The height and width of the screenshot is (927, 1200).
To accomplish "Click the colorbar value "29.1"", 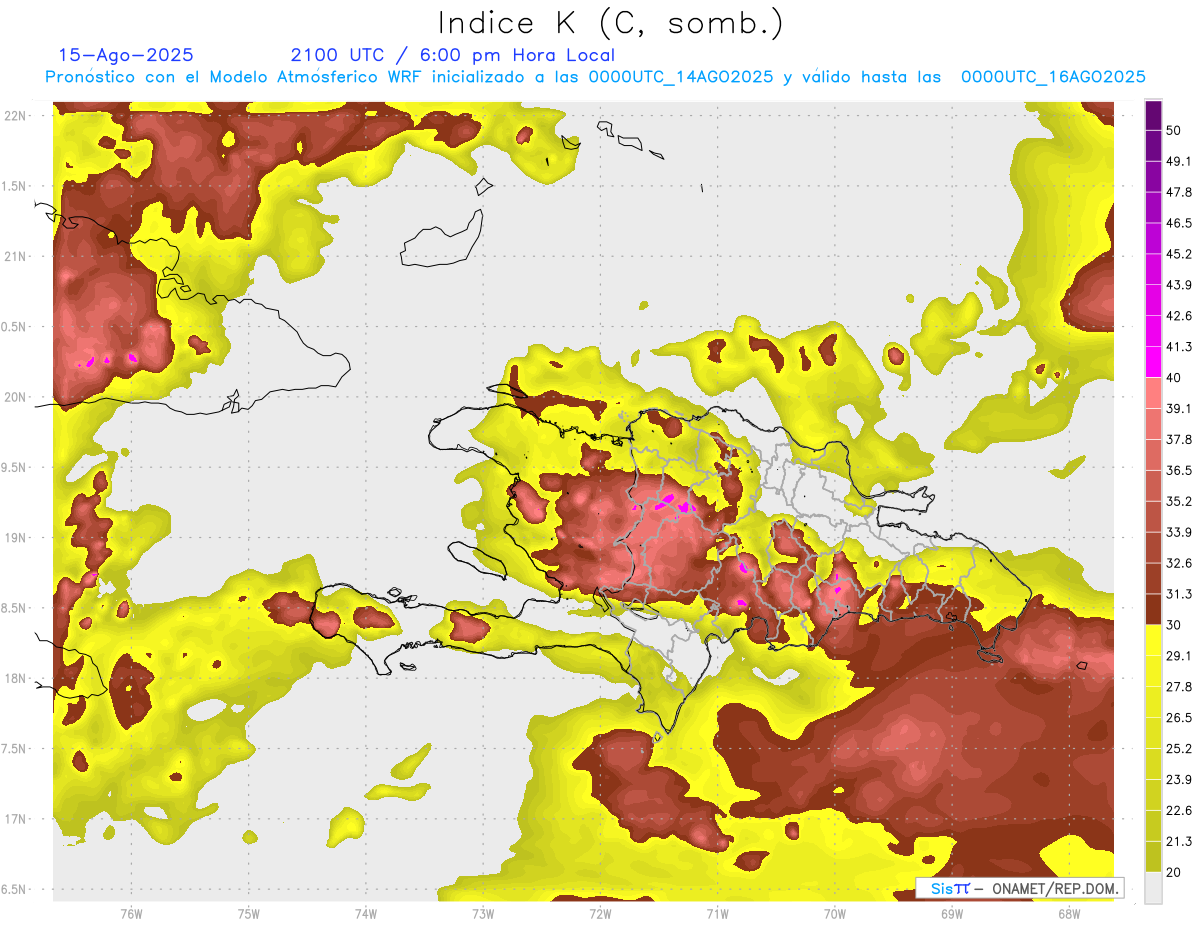I will point(1178,656).
